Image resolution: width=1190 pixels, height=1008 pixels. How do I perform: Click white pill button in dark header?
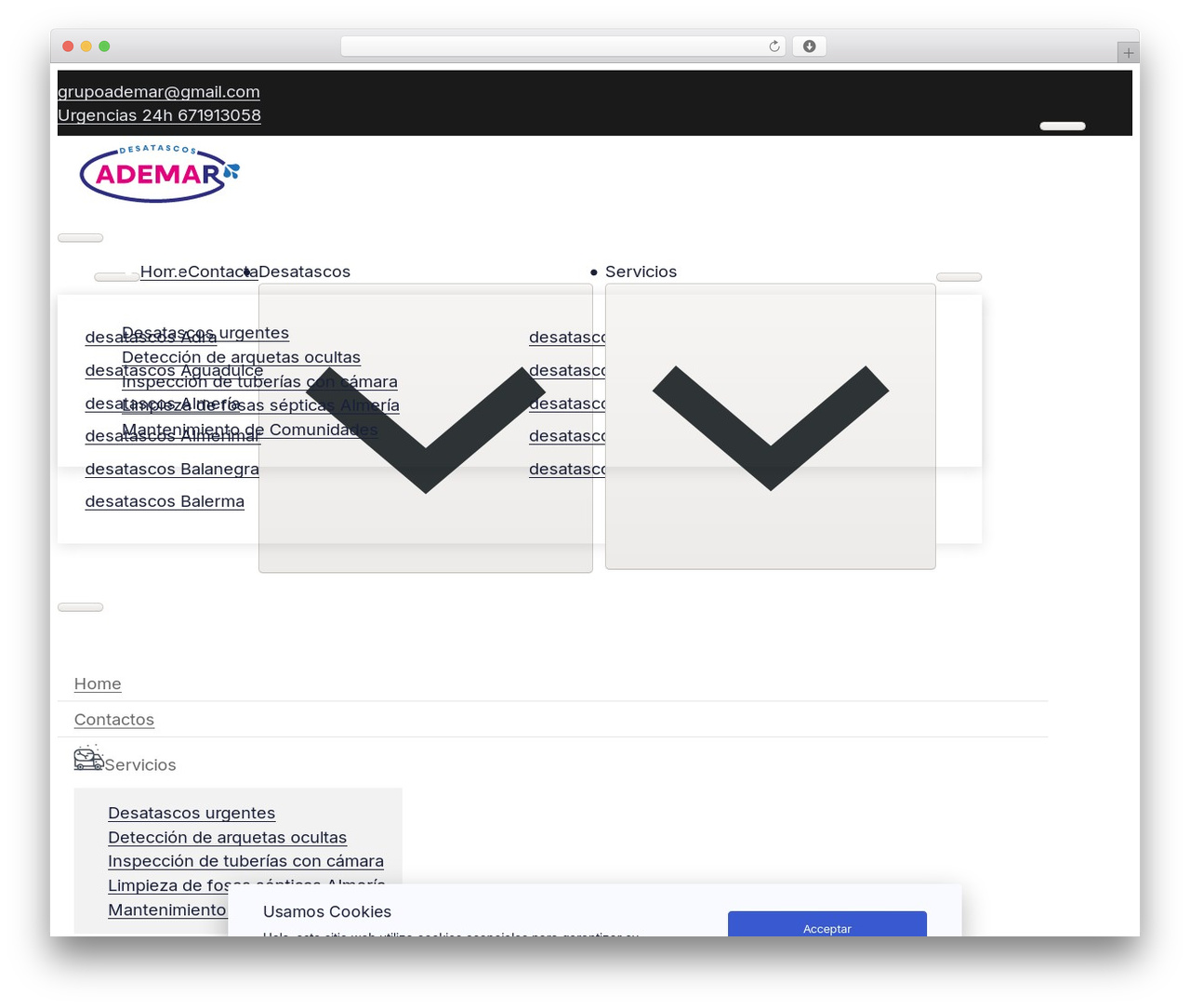1063,126
